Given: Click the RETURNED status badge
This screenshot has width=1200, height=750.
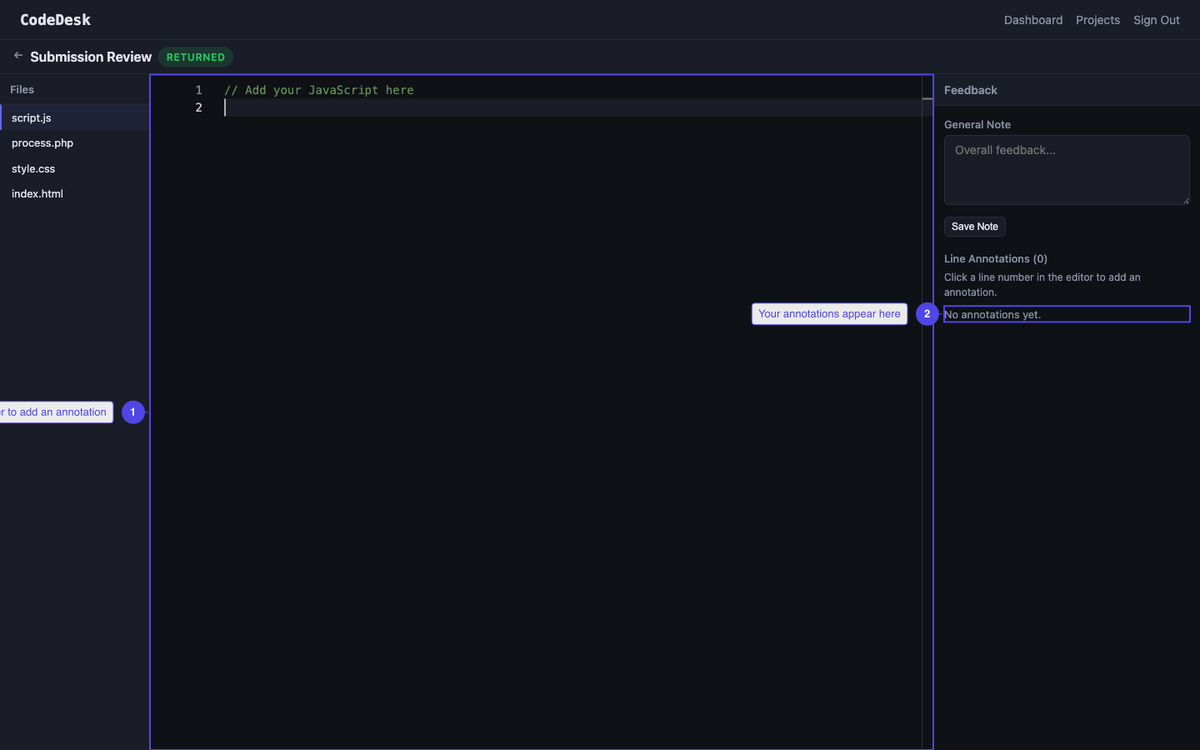Looking at the screenshot, I should tap(195, 57).
